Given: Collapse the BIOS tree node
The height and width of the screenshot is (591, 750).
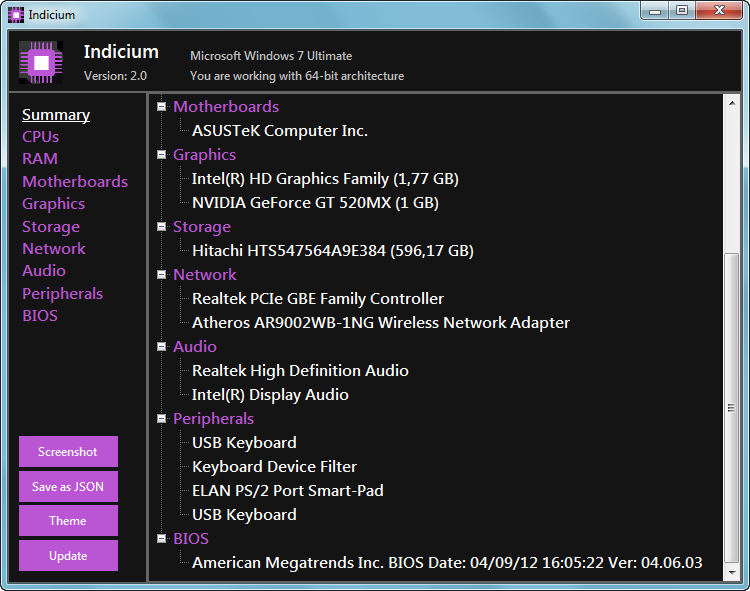Looking at the screenshot, I should [162, 538].
